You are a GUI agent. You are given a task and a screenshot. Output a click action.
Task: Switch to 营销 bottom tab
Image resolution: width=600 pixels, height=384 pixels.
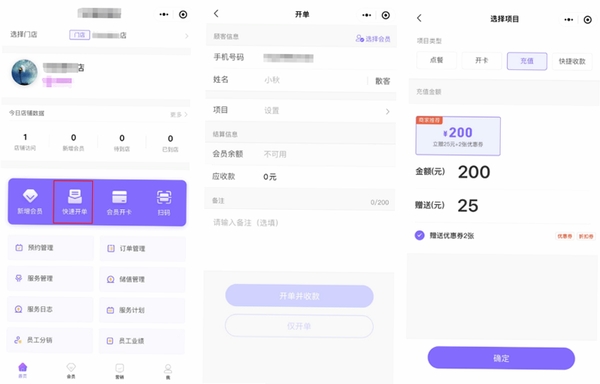pos(119,371)
